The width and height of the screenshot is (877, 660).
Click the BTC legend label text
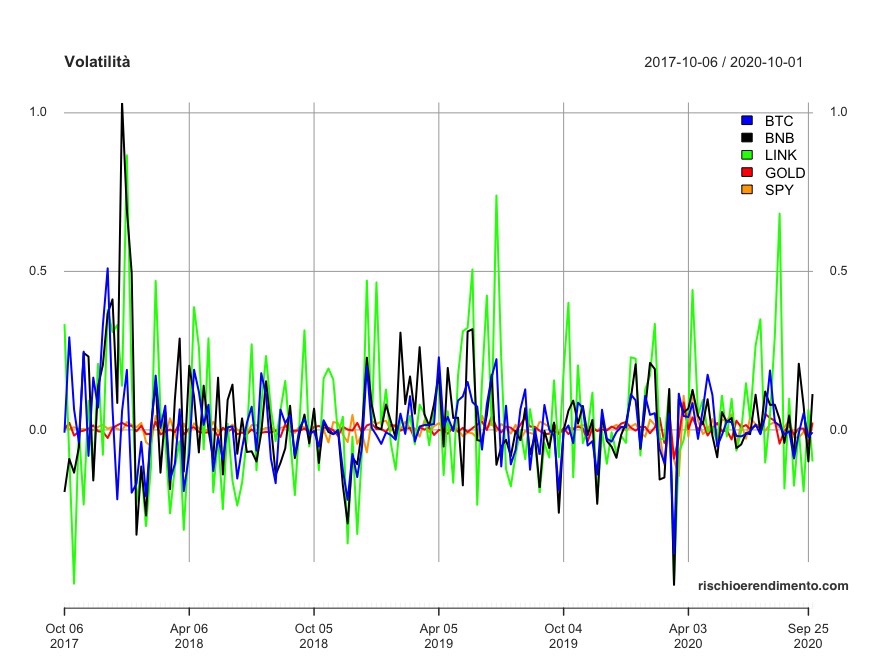779,121
